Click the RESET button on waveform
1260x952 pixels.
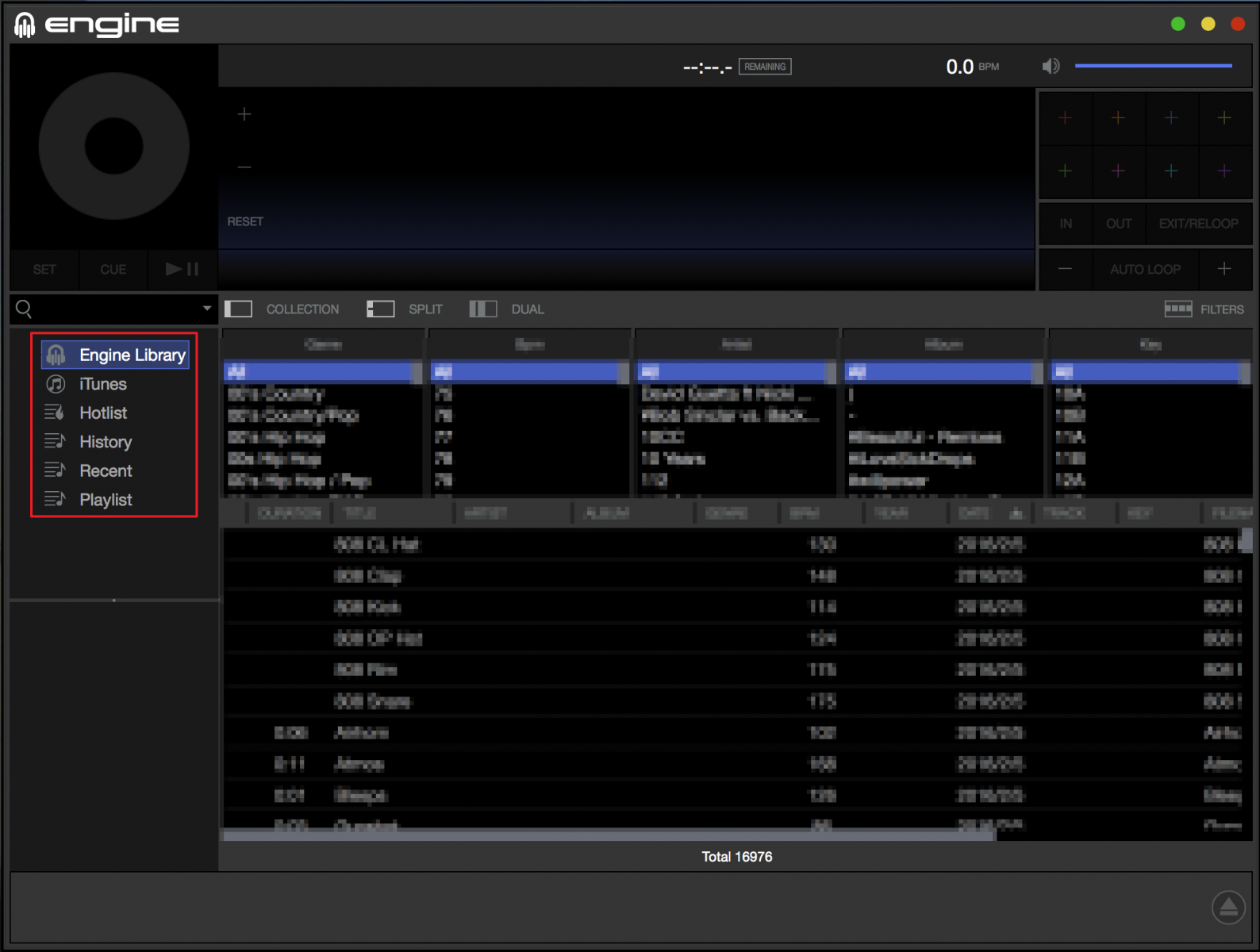point(245,221)
